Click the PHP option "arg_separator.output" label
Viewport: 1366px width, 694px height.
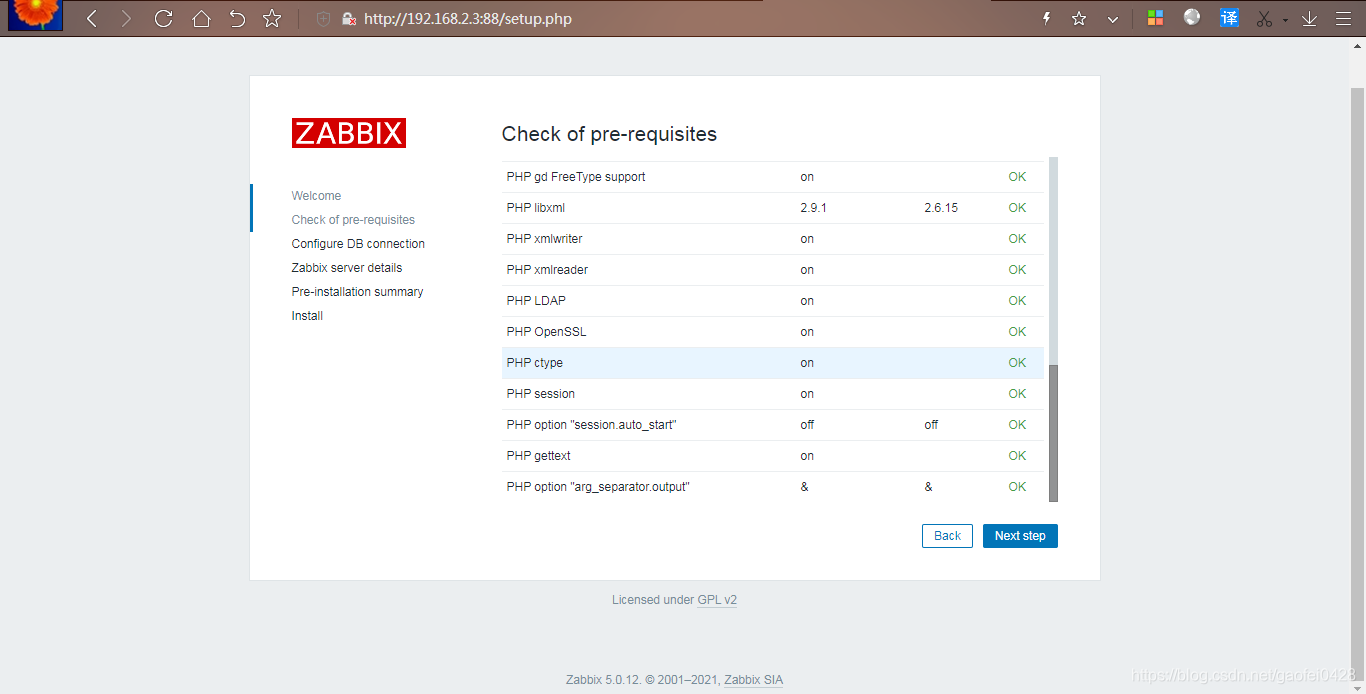pyautogui.click(x=599, y=487)
